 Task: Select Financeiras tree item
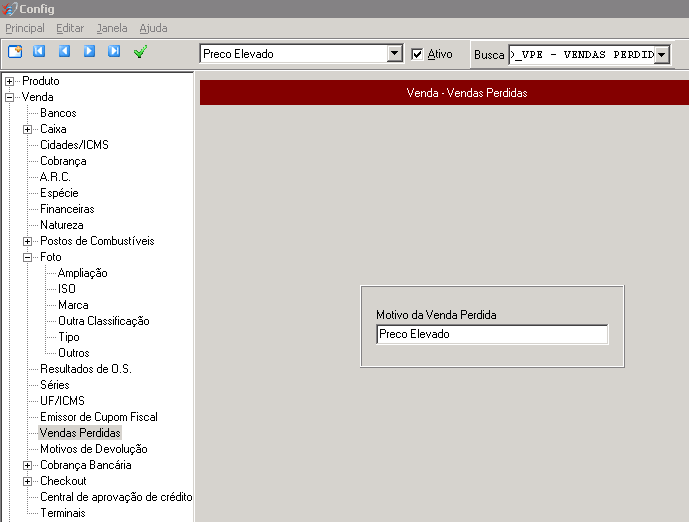coord(67,209)
